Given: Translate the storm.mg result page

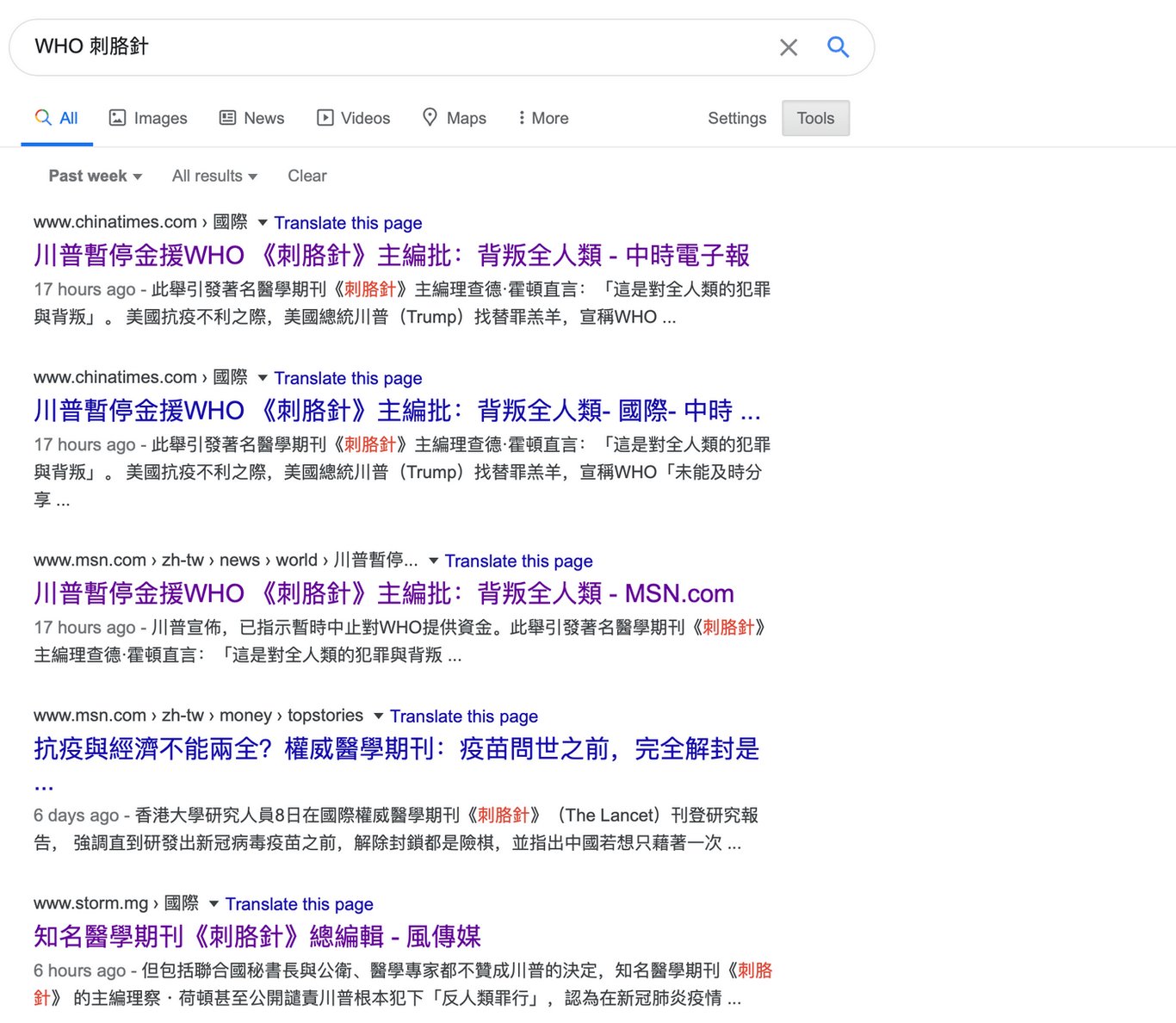Looking at the screenshot, I should tap(300, 904).
